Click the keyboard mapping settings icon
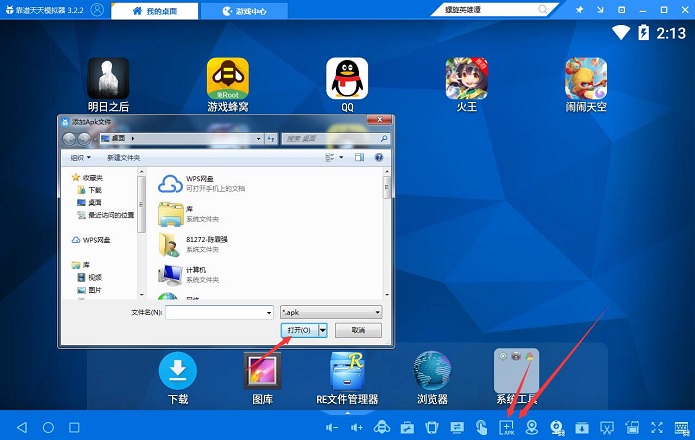This screenshot has width=695, height=440. tap(682, 427)
